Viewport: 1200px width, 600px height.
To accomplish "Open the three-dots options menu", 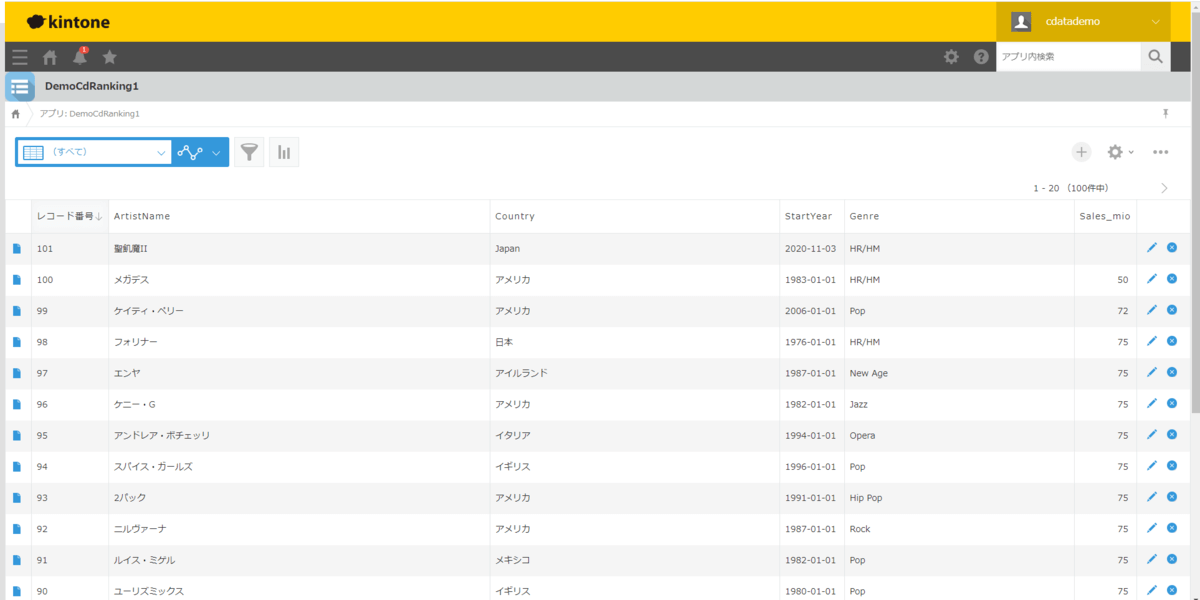I will tap(1160, 152).
